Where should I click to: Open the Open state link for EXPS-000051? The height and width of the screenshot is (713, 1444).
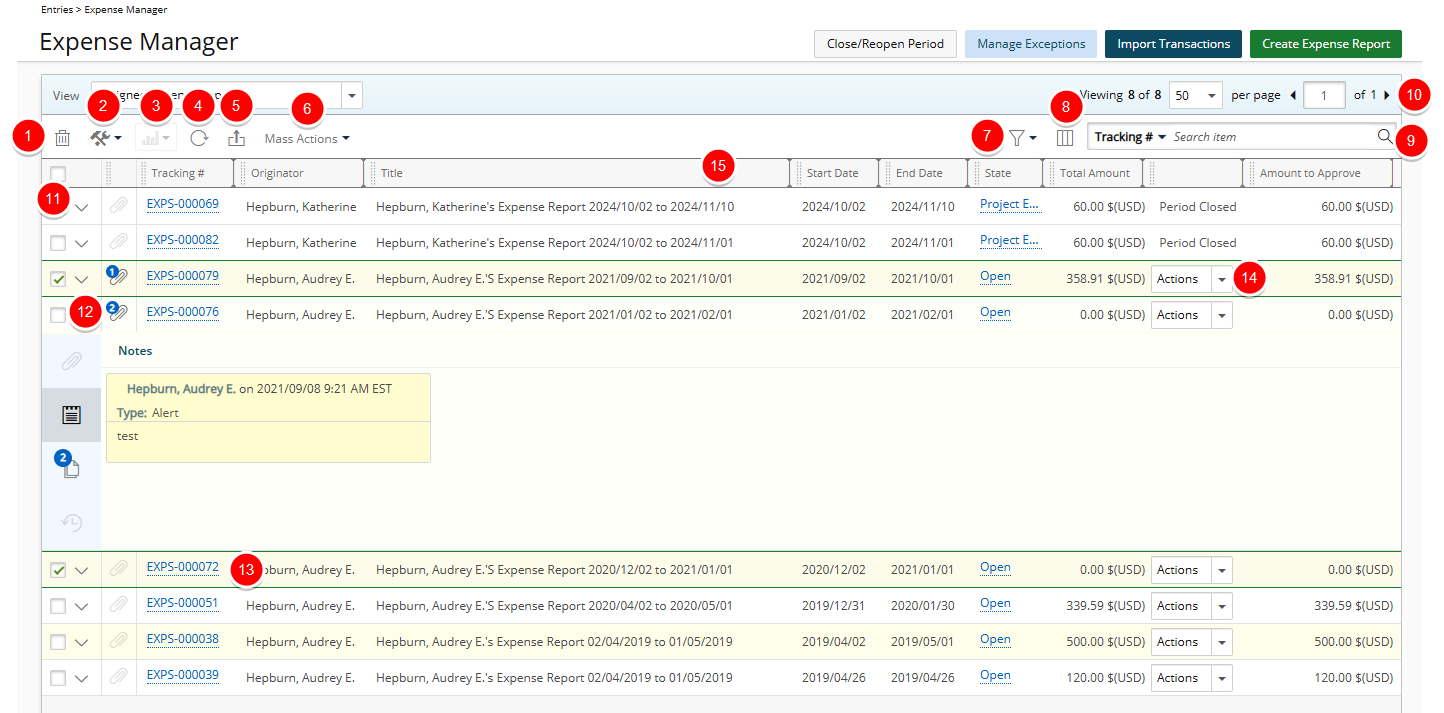(x=995, y=603)
